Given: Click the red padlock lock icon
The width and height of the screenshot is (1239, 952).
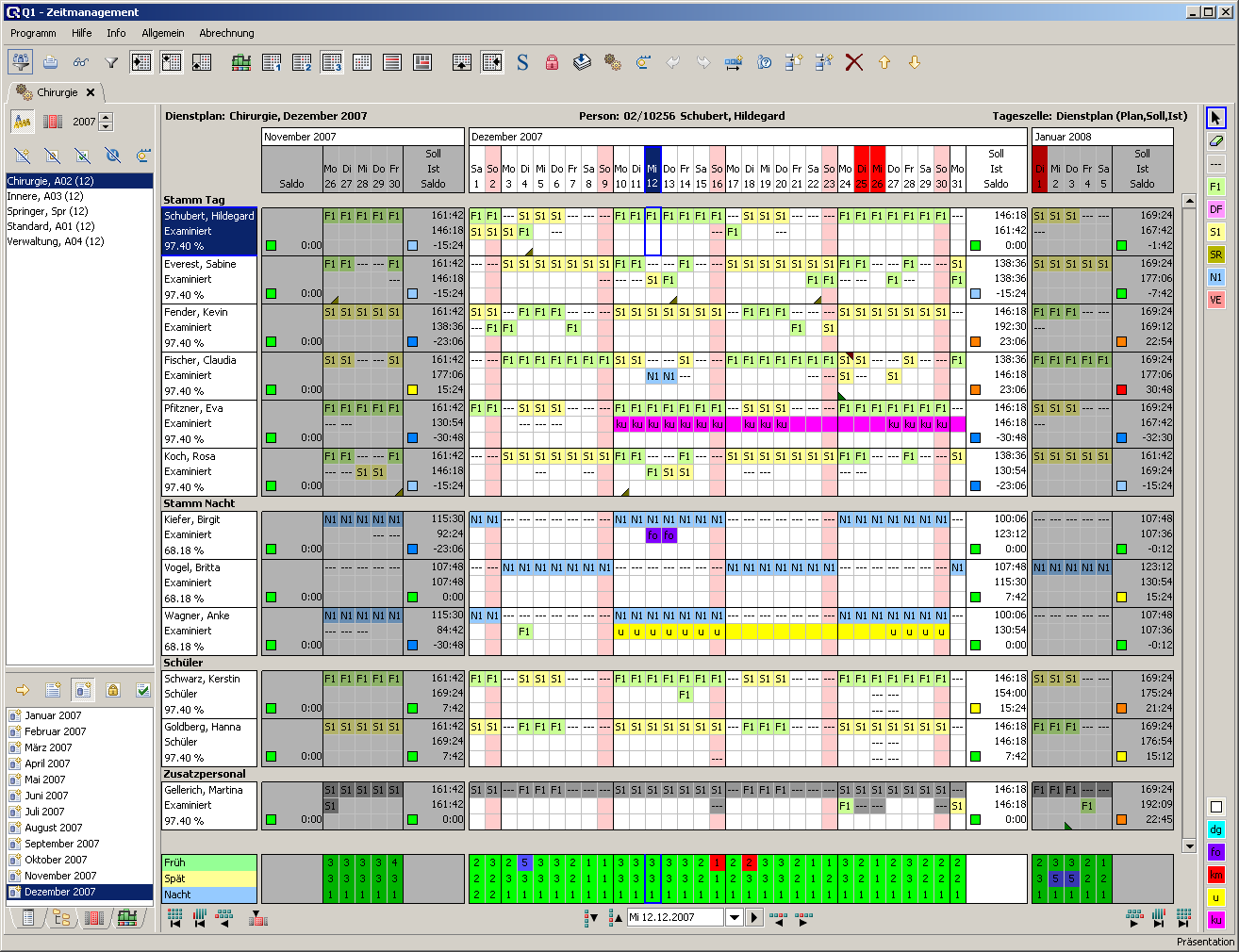Looking at the screenshot, I should (553, 63).
